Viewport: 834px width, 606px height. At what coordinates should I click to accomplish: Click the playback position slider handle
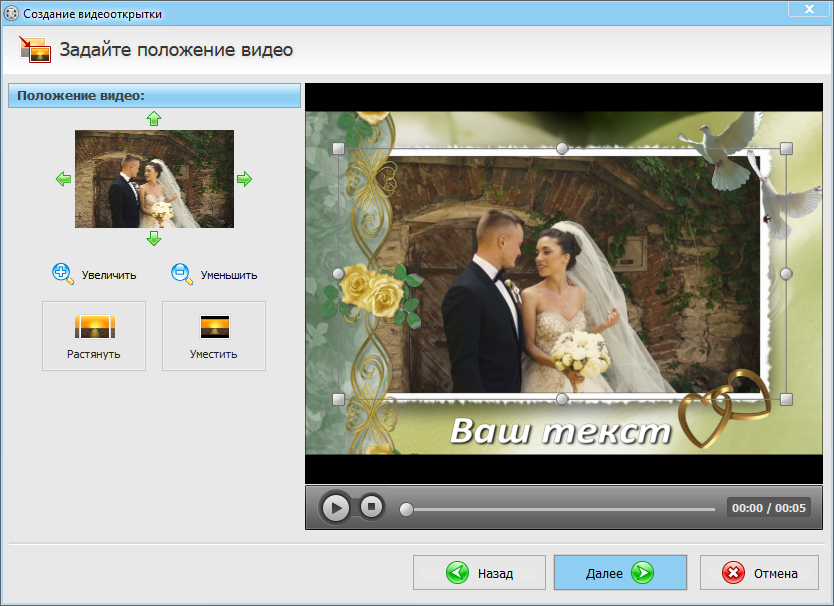pyautogui.click(x=406, y=509)
